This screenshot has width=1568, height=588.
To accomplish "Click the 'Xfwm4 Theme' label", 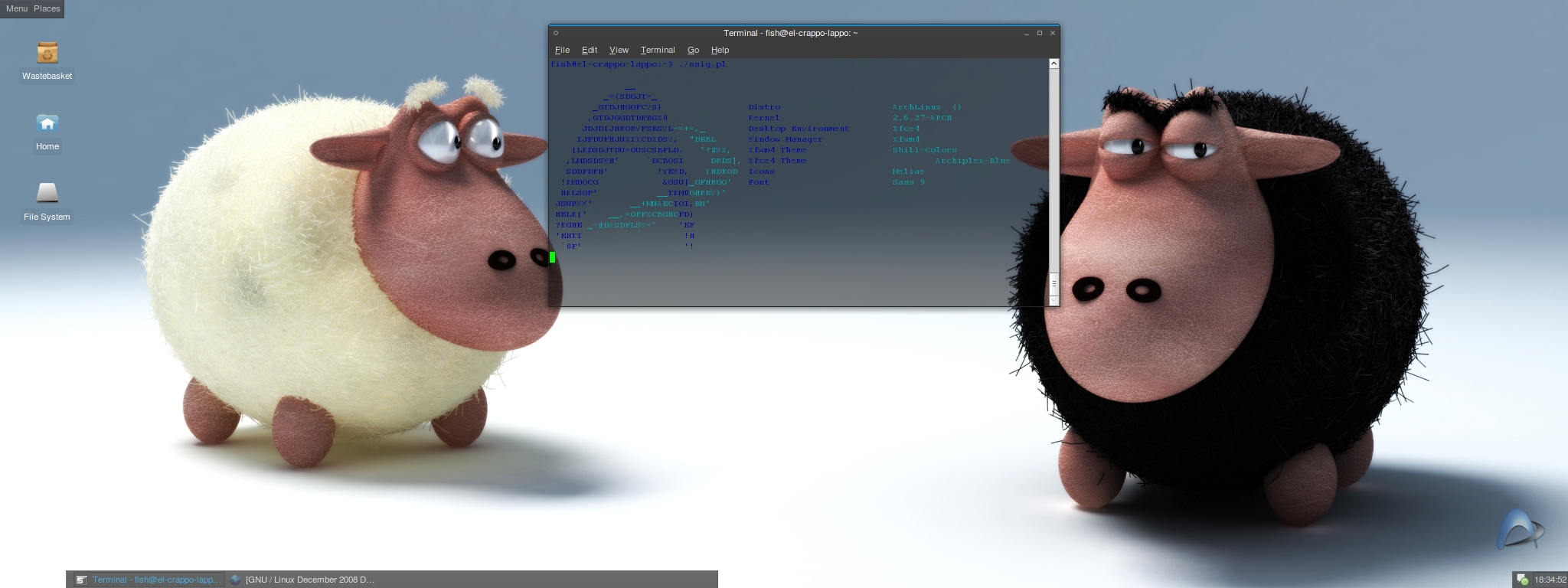I will [777, 150].
